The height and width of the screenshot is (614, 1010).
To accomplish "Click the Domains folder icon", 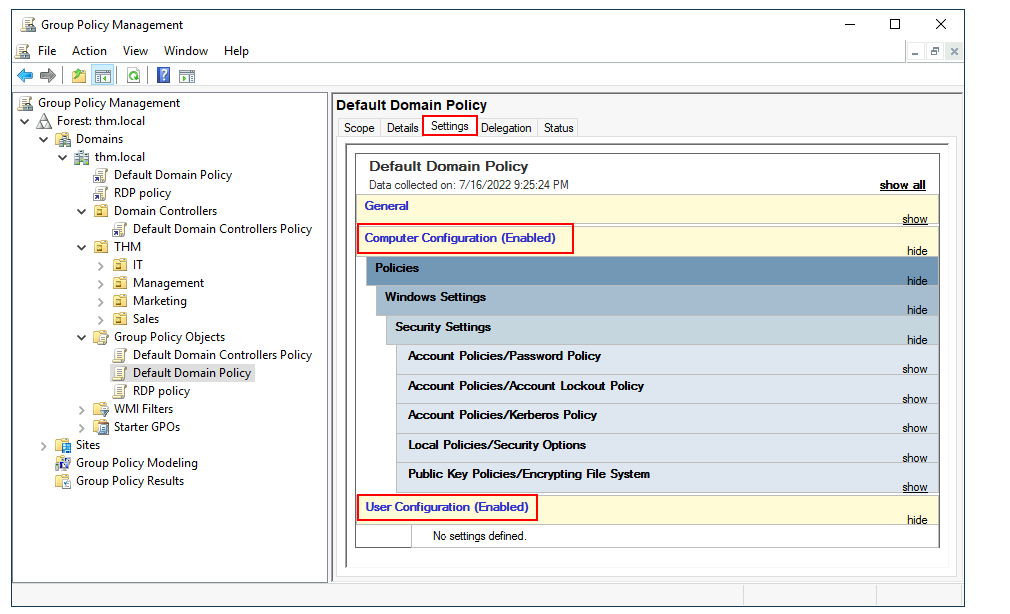I will click(x=63, y=139).
